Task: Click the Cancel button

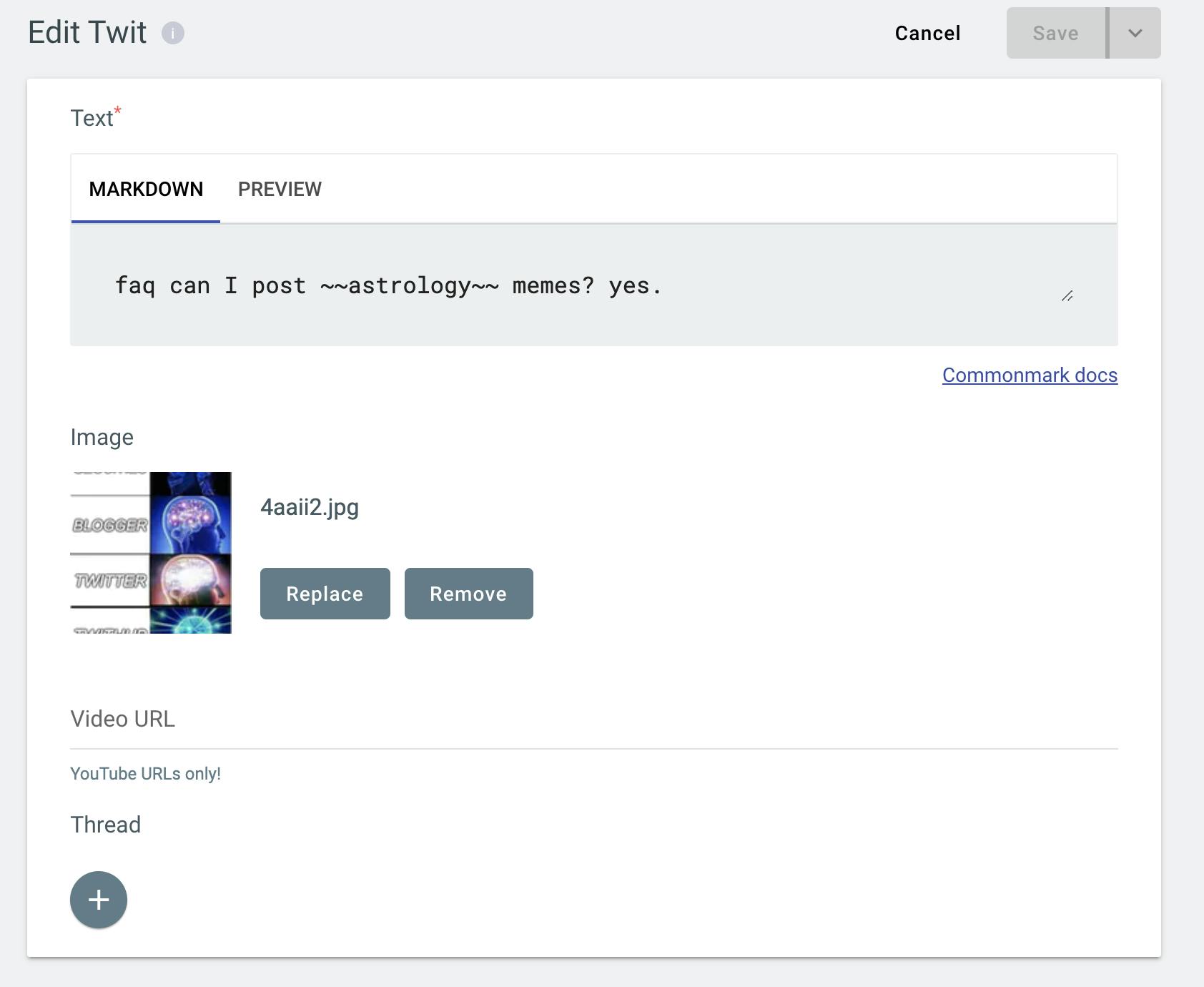Action: (927, 33)
